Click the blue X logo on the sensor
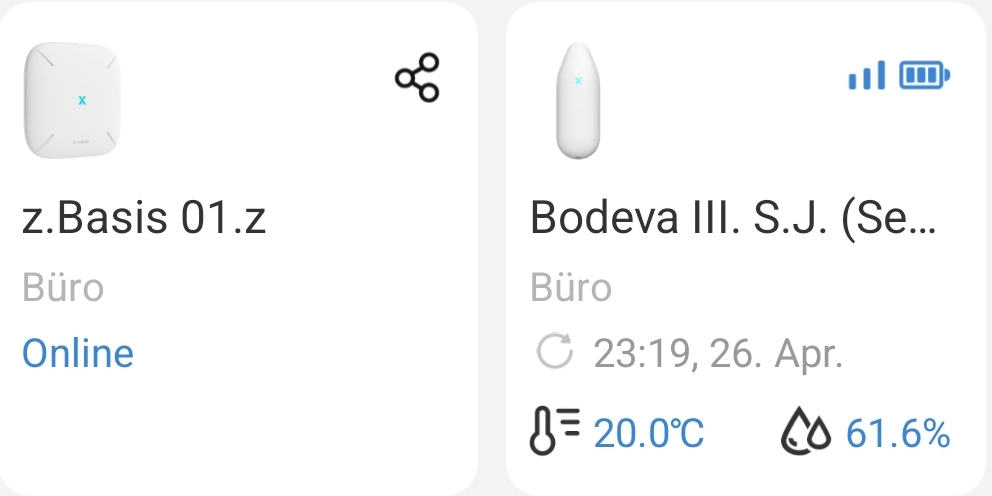This screenshot has width=992, height=496. point(578,81)
